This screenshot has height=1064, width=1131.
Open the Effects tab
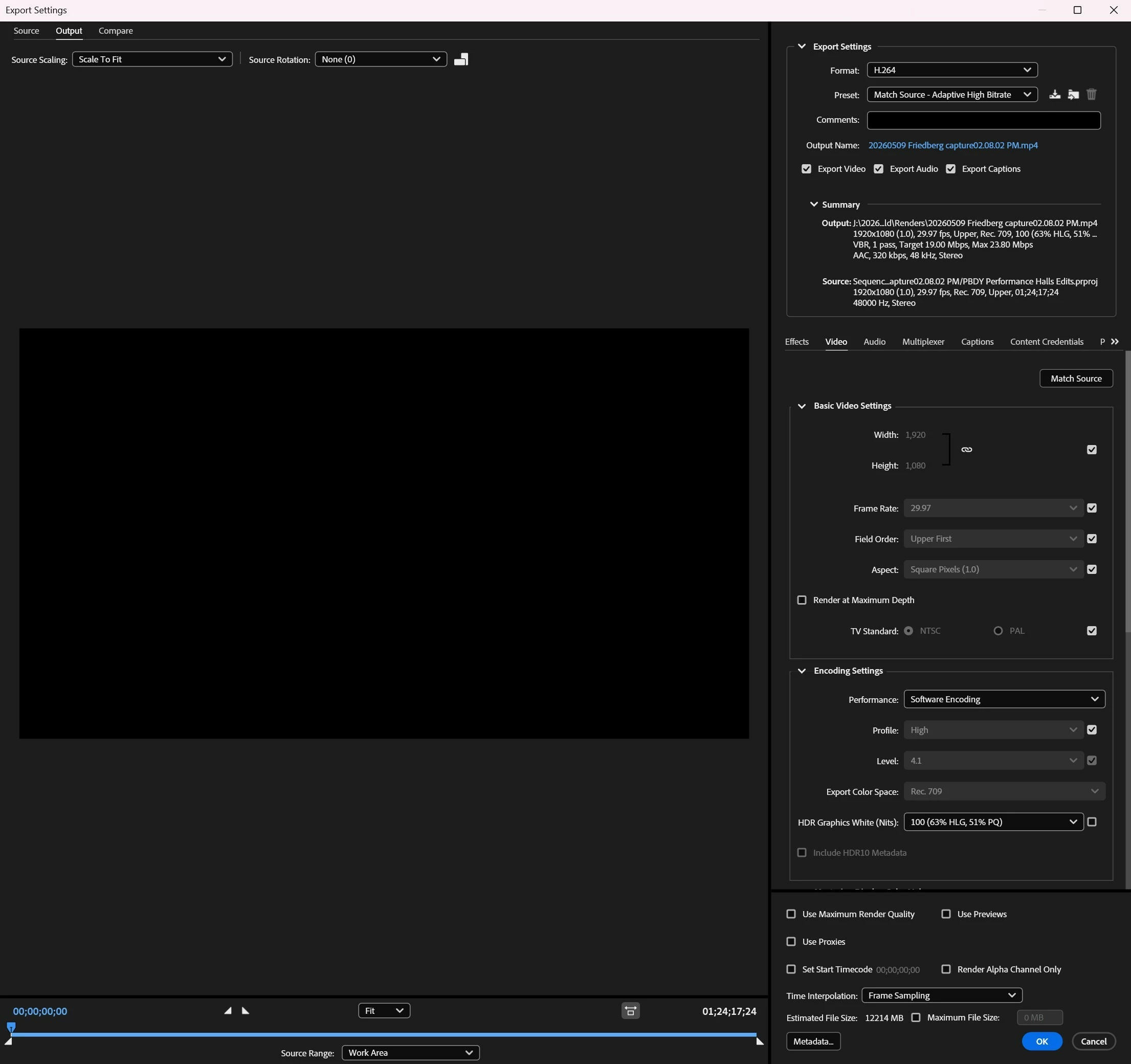[x=796, y=341]
